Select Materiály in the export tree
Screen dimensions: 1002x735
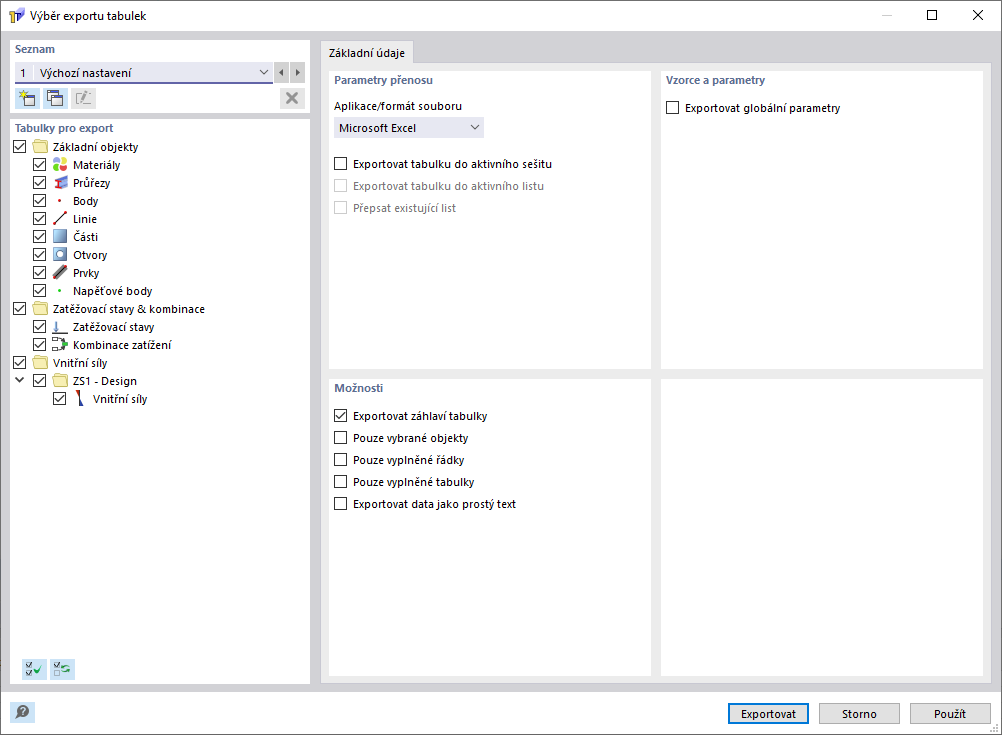pyautogui.click(x=96, y=165)
